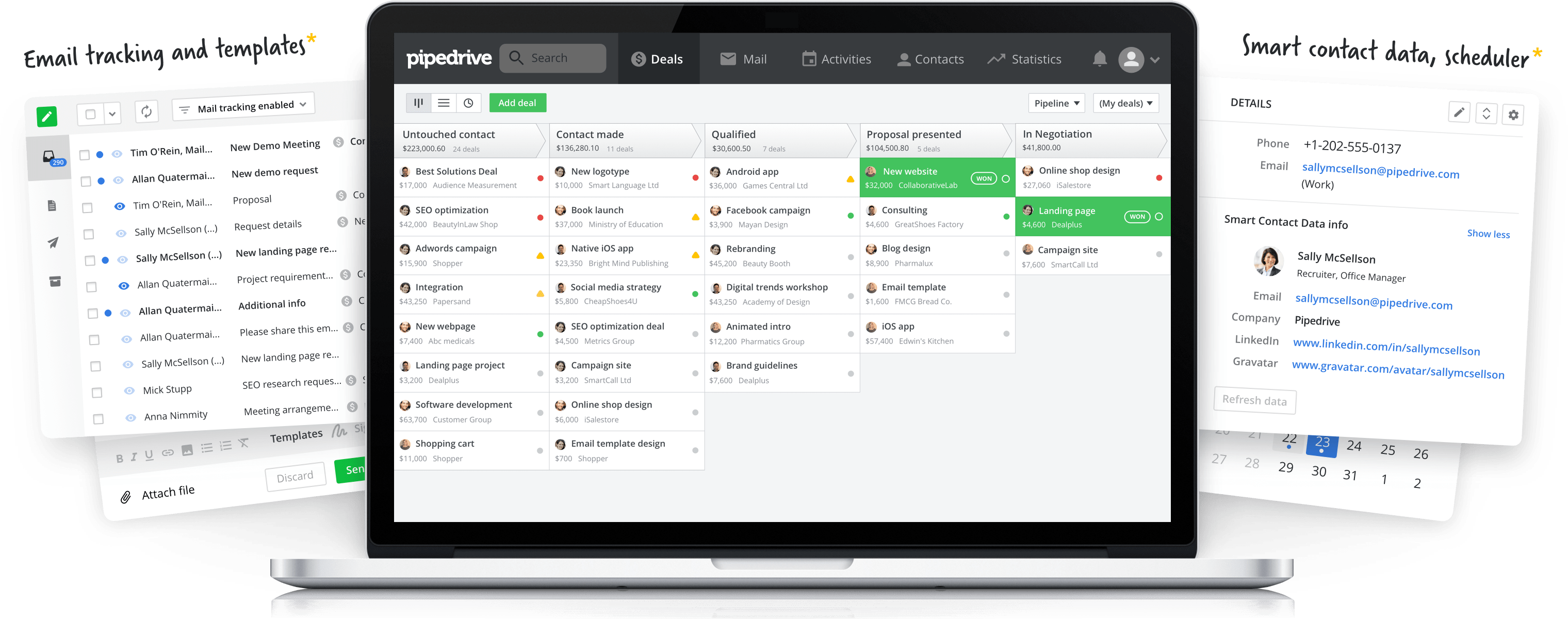Tick checkbox for Request details email
This screenshot has width=1568, height=619.
(89, 234)
